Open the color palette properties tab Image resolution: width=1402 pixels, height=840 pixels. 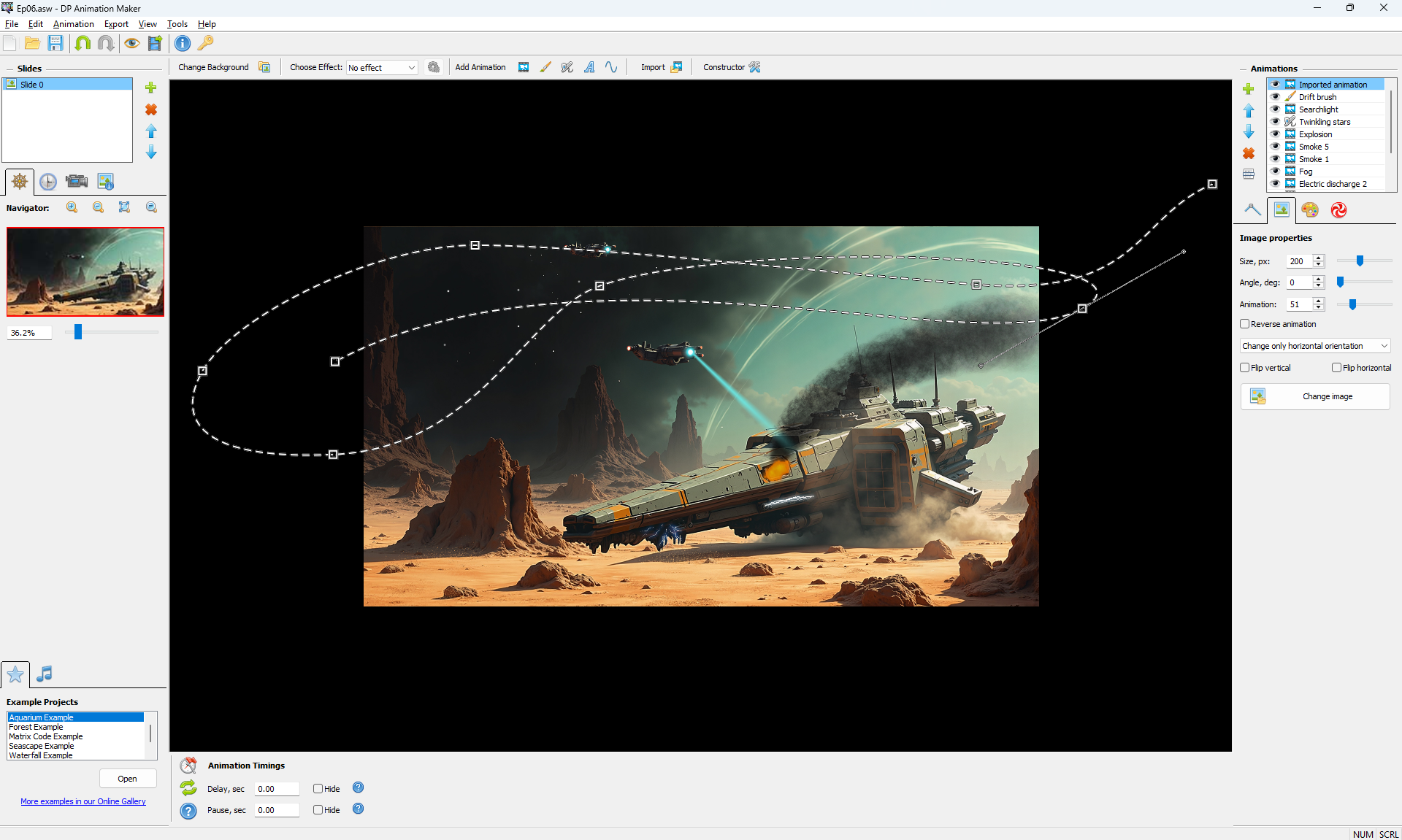coord(1310,210)
